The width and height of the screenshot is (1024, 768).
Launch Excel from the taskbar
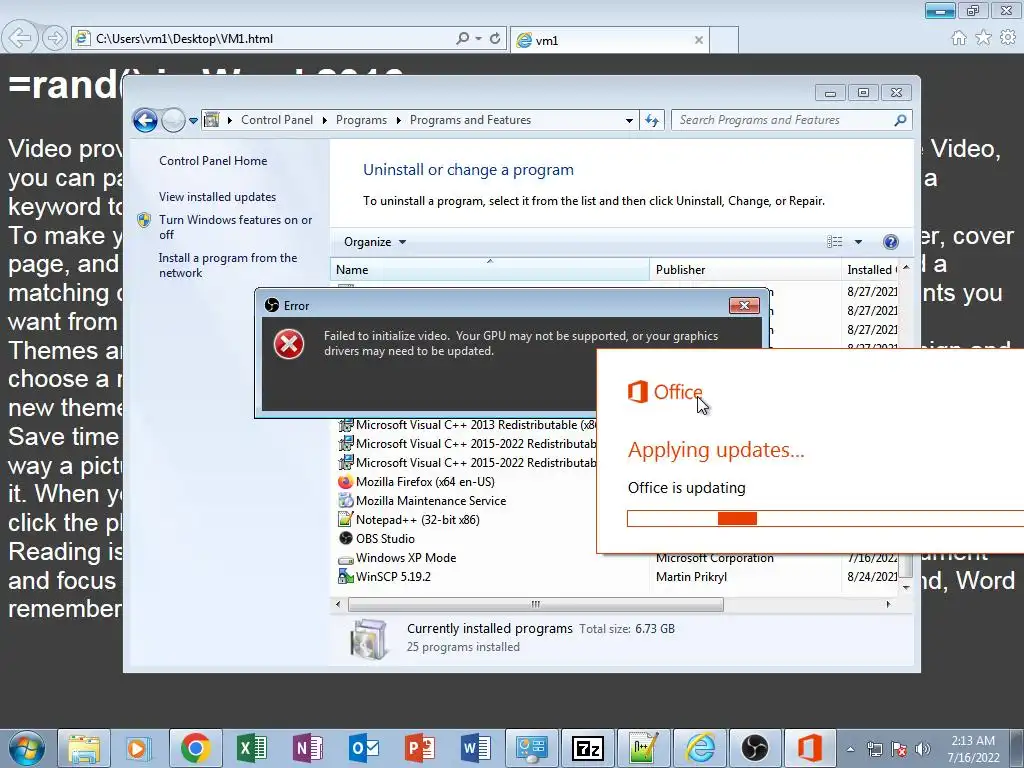coord(251,748)
